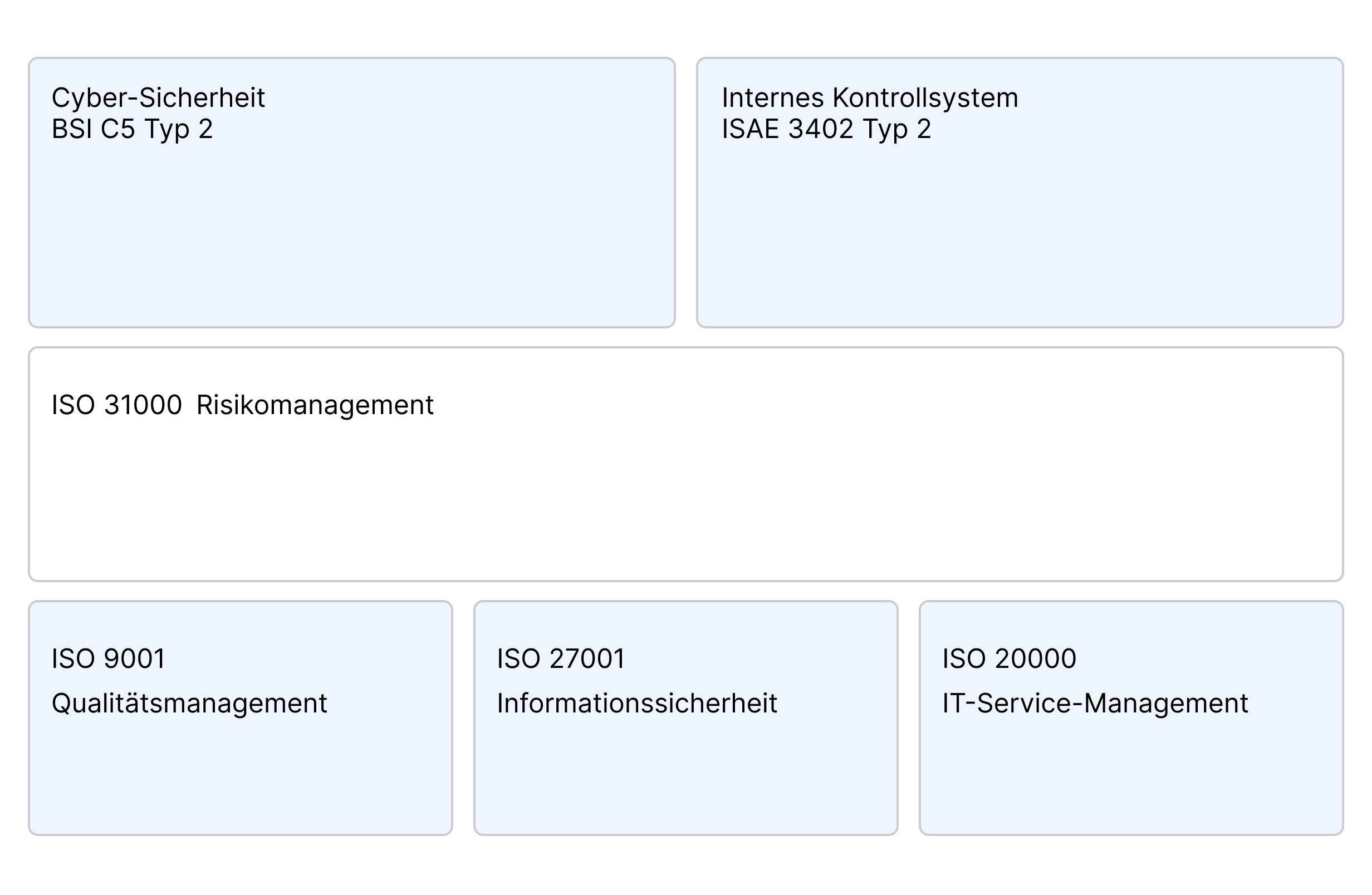Select the heading Internes Kontrollsystem
The height and width of the screenshot is (895, 1372).
(x=870, y=98)
